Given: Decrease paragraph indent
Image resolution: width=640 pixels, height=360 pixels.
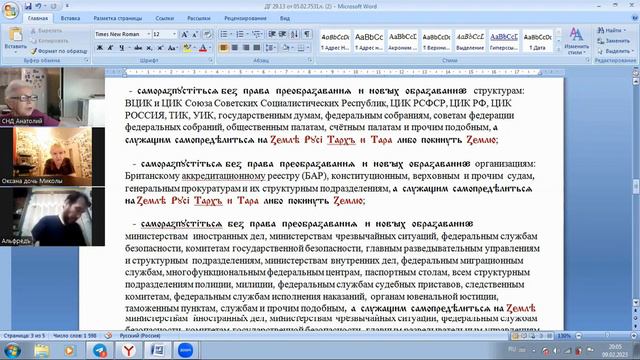Looking at the screenshot, I should tap(272, 34).
